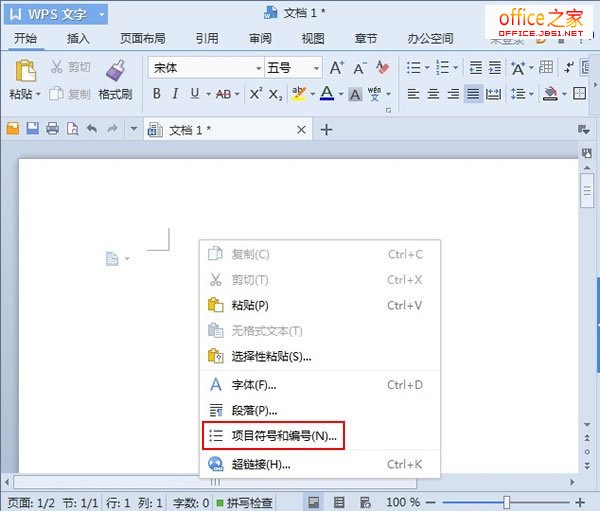Click the open folder icon in quick toolbar
Screen dimensions: 600x511
13,128
